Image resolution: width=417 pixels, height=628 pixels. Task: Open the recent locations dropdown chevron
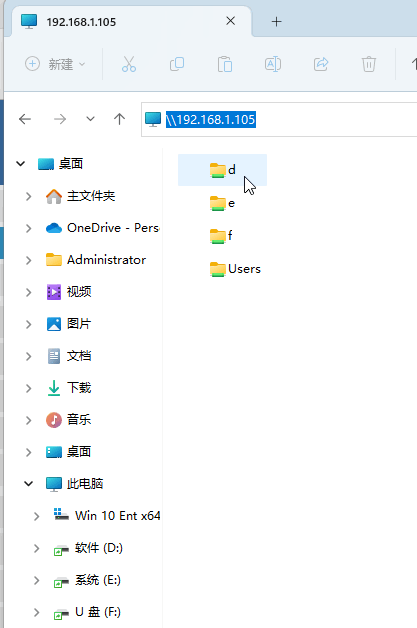click(x=91, y=119)
